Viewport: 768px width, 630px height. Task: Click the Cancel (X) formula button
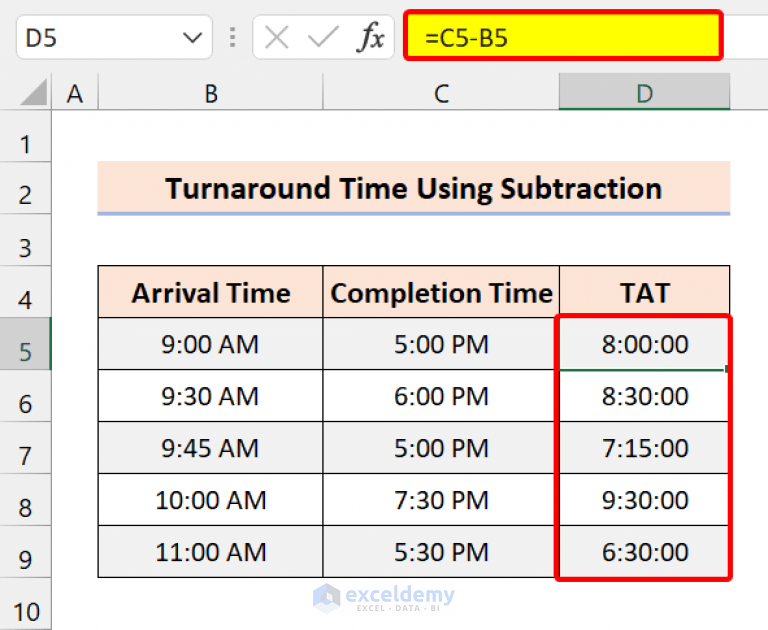[276, 38]
